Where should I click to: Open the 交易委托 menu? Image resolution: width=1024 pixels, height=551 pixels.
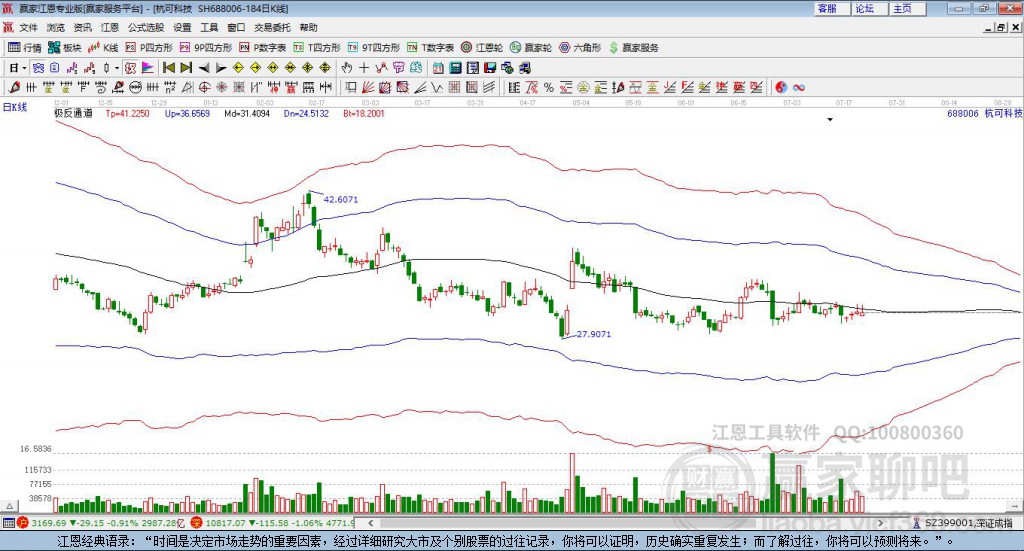(x=272, y=27)
